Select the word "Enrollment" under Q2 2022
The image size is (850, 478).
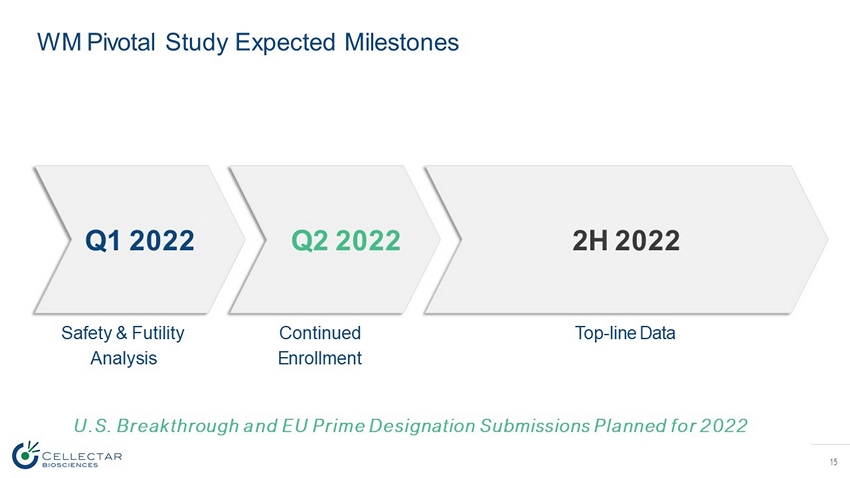[319, 358]
